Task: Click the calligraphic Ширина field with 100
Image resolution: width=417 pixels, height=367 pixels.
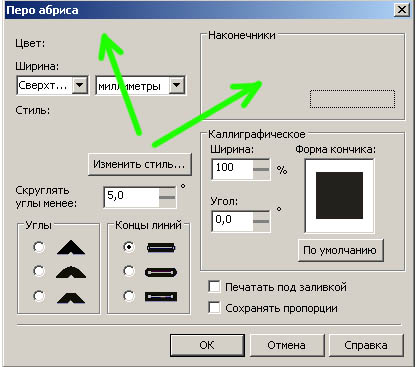Action: (232, 169)
